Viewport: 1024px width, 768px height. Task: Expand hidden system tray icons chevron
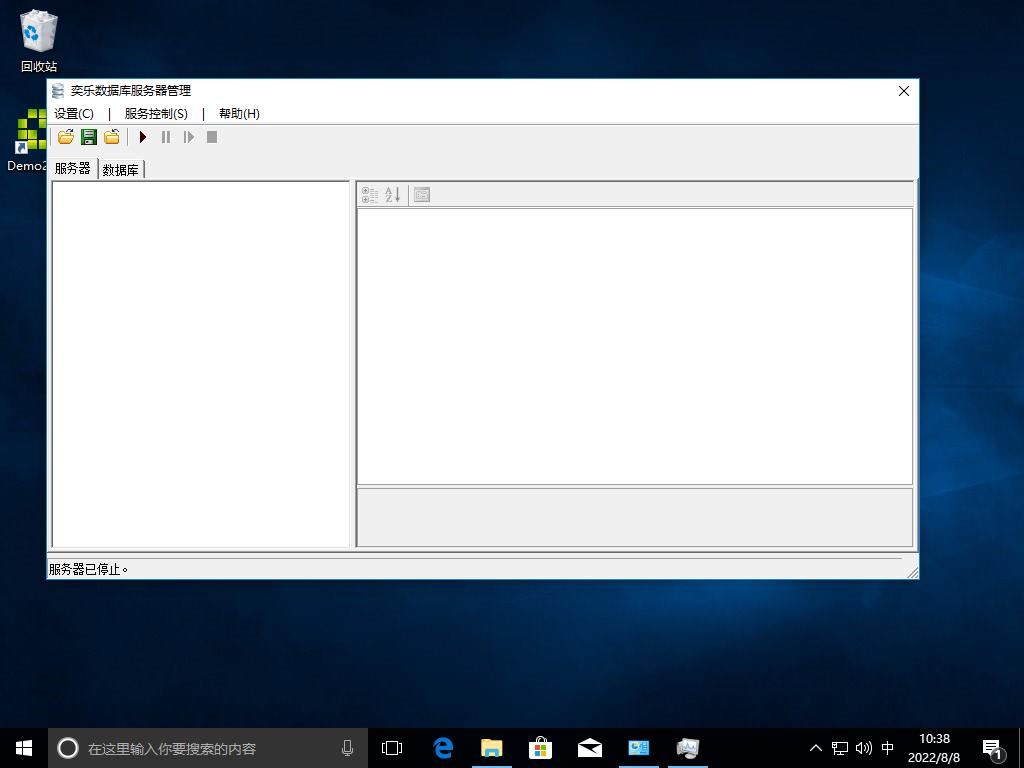click(x=816, y=748)
